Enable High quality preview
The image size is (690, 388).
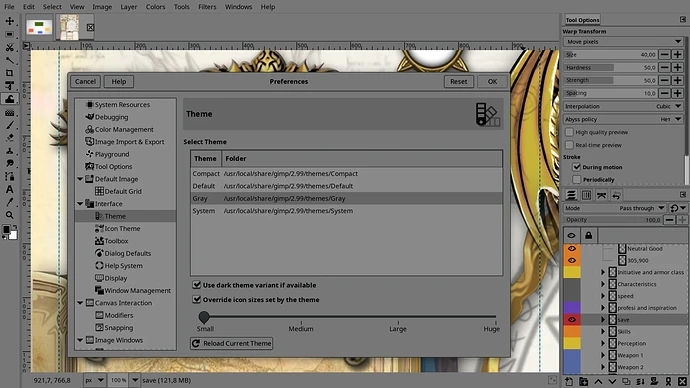click(569, 132)
